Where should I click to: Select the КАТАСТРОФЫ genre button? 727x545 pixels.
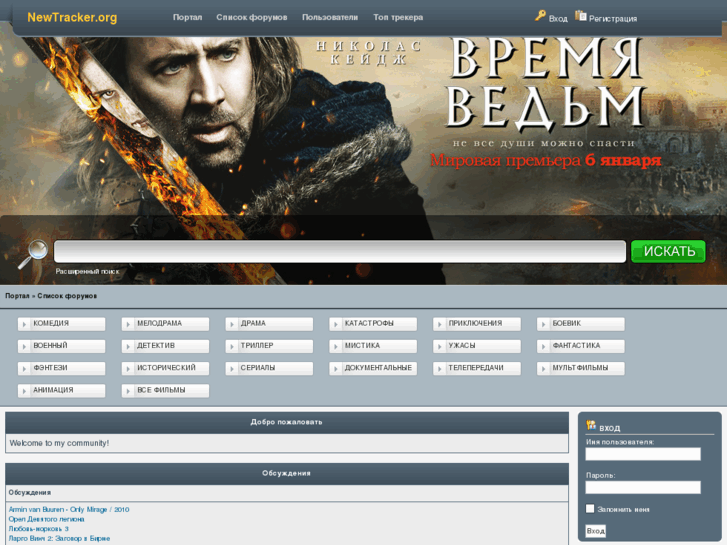(373, 324)
